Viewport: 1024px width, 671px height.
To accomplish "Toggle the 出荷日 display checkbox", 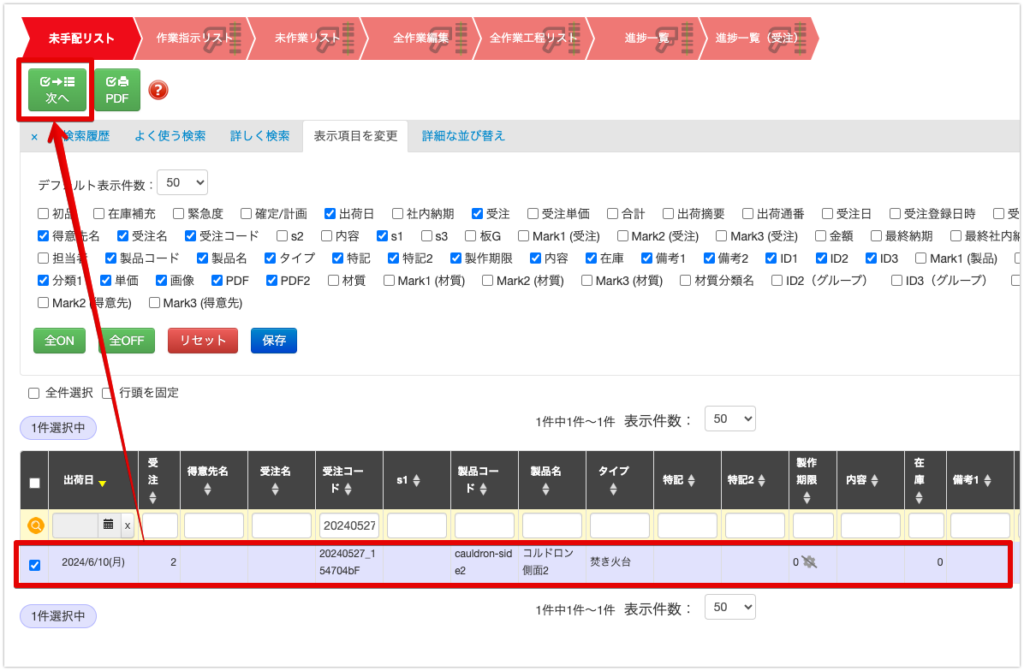I will point(330,214).
